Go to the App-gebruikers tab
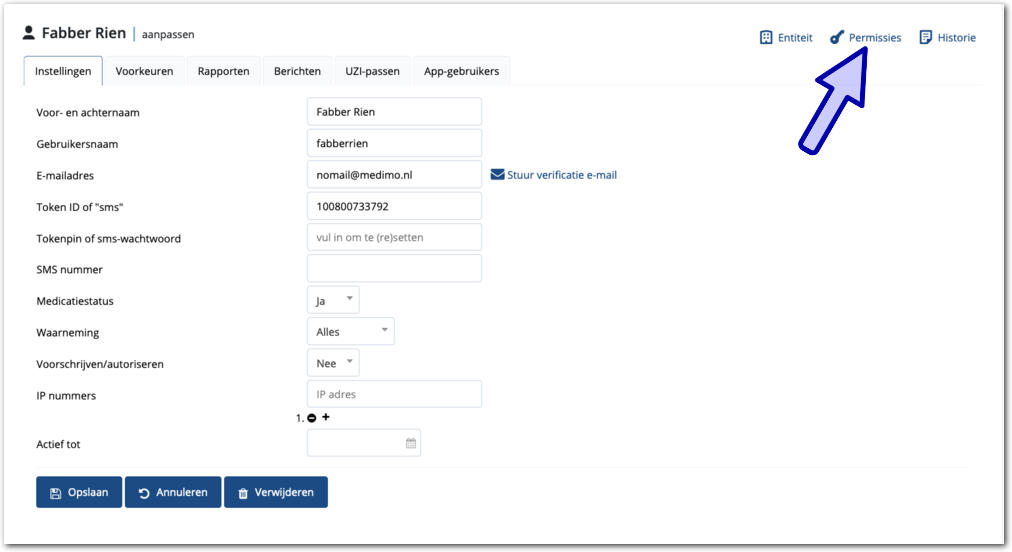Screen dimensions: 1012x552 (x=461, y=71)
